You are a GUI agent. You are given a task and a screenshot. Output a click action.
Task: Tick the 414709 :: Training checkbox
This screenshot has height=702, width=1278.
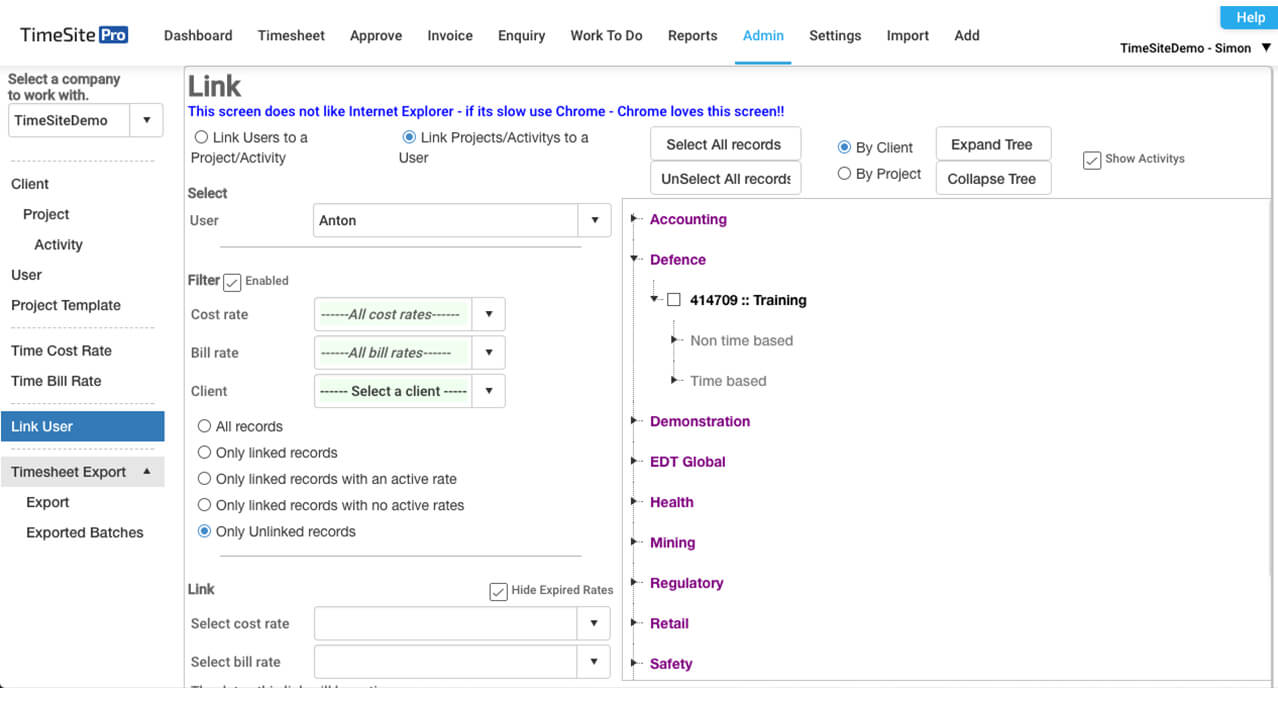pos(674,300)
